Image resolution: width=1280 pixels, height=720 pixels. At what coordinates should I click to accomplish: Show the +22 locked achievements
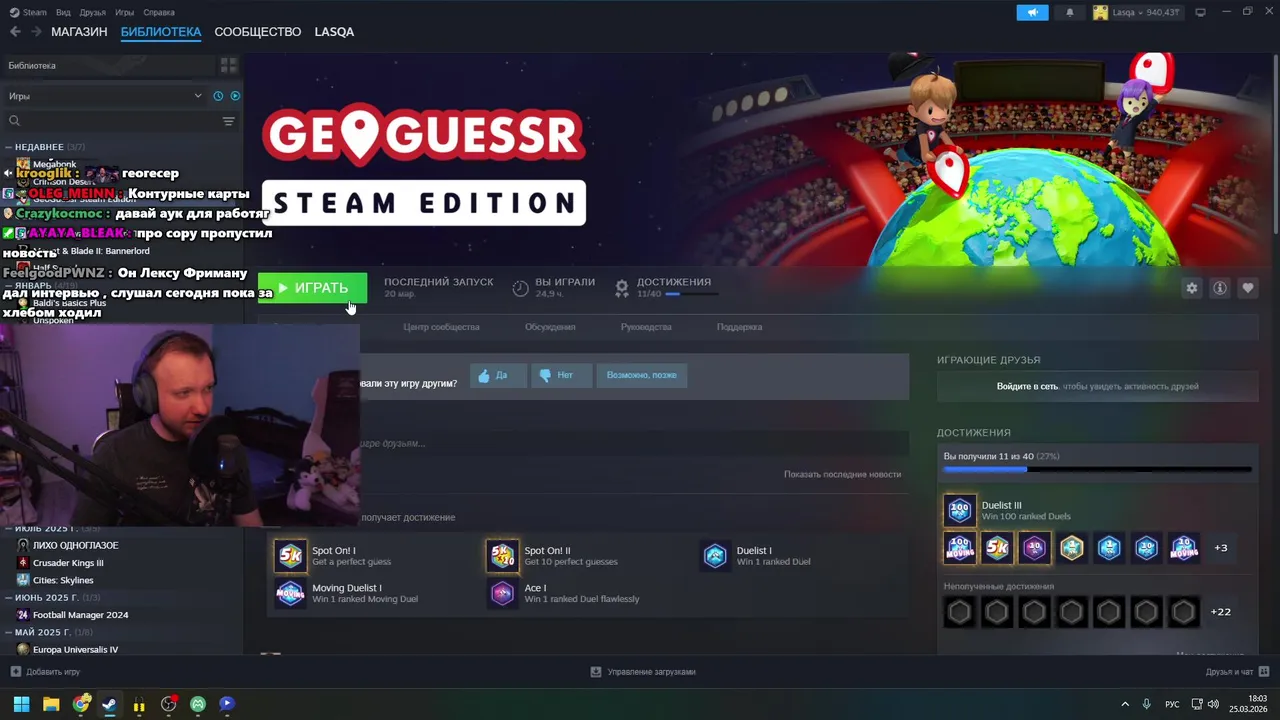[x=1220, y=612]
